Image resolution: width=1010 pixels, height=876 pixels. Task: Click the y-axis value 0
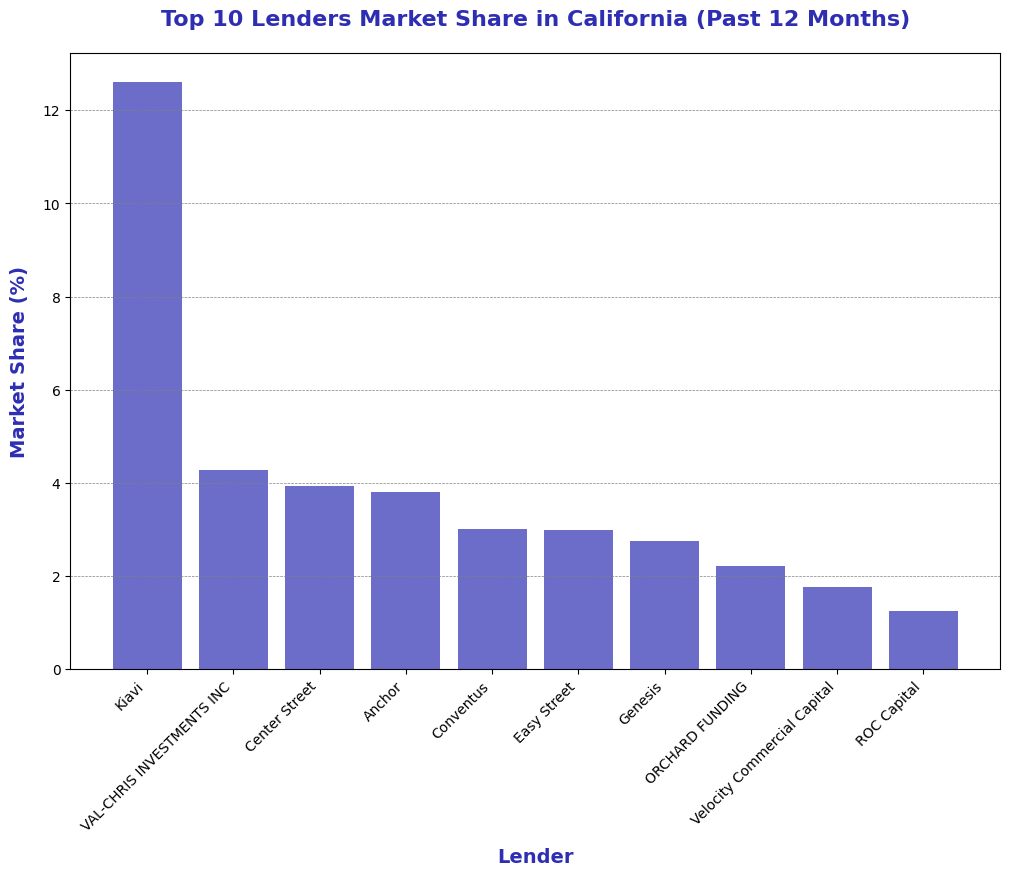tap(57, 671)
